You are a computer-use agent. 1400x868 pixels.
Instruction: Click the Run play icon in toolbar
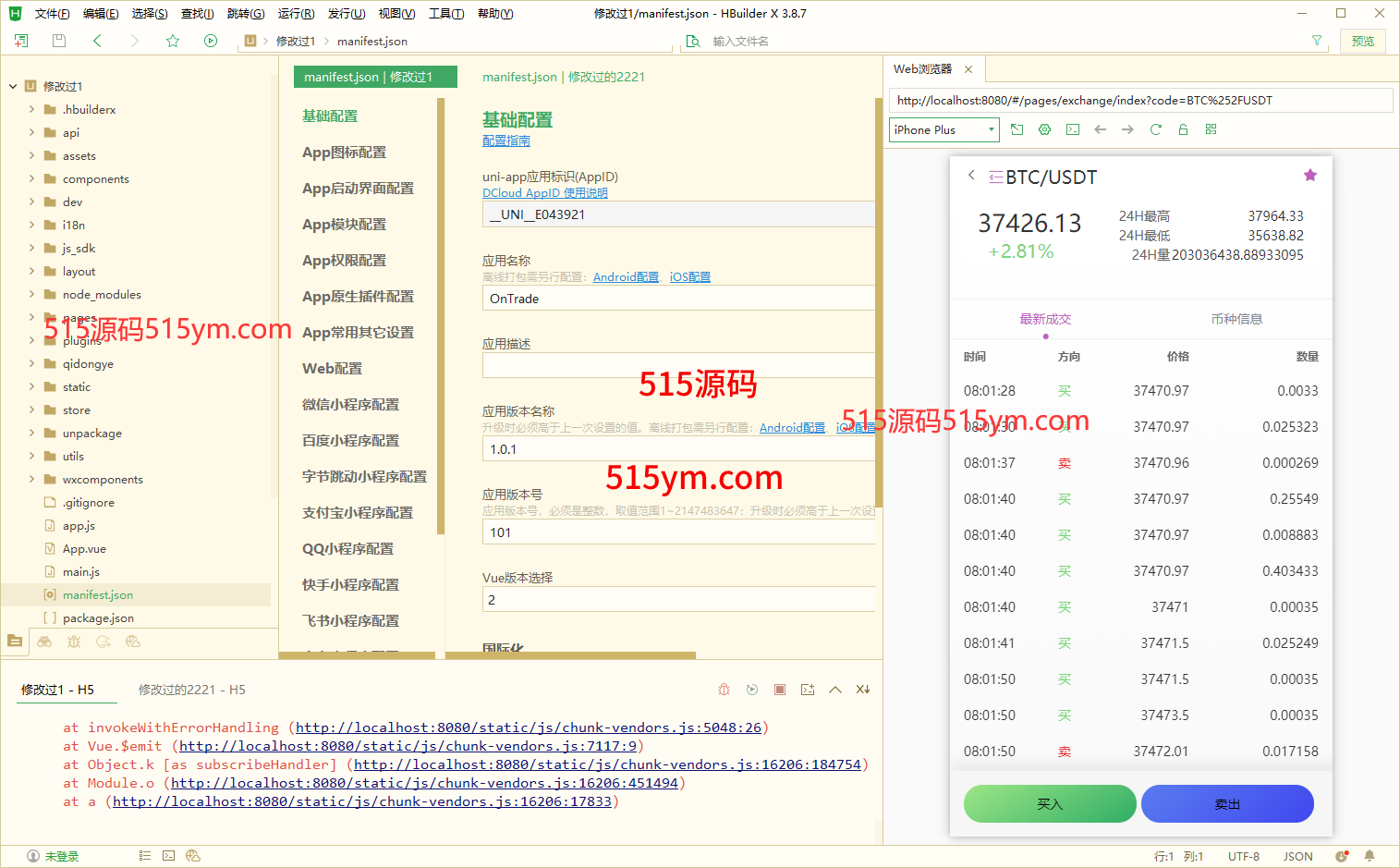[211, 41]
